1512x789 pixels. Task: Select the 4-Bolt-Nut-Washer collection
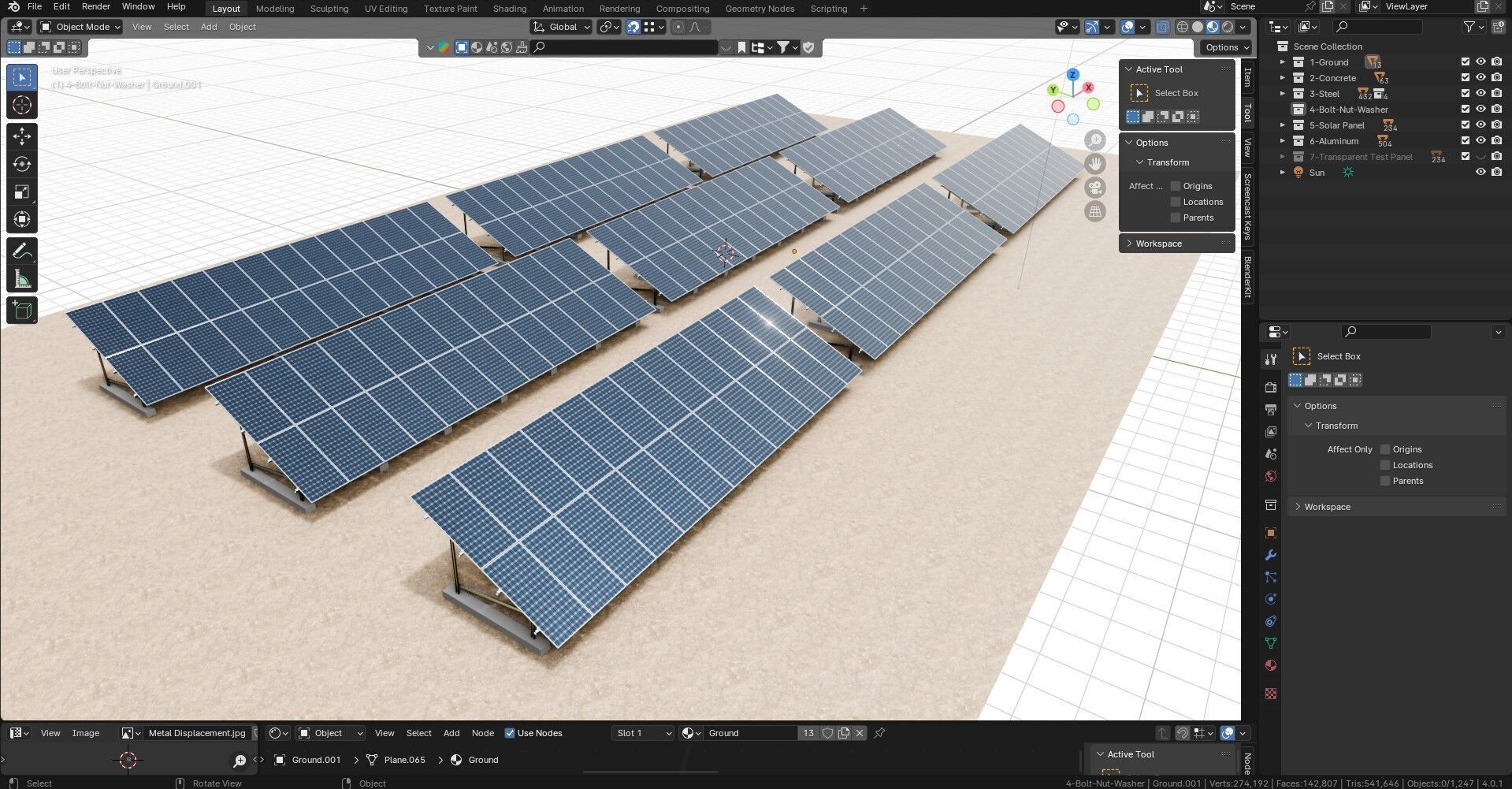1348,110
